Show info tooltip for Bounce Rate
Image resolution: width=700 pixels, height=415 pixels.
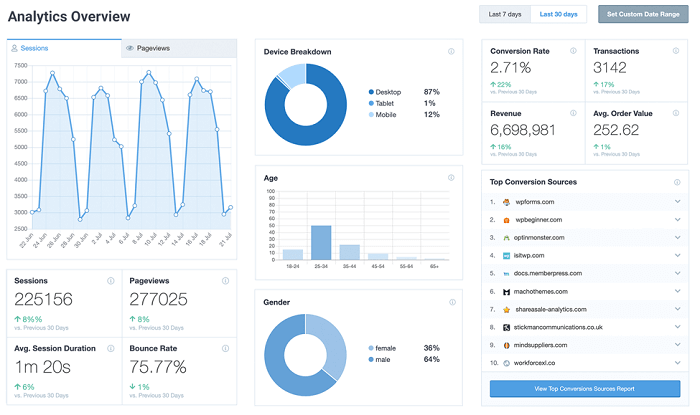coord(225,349)
